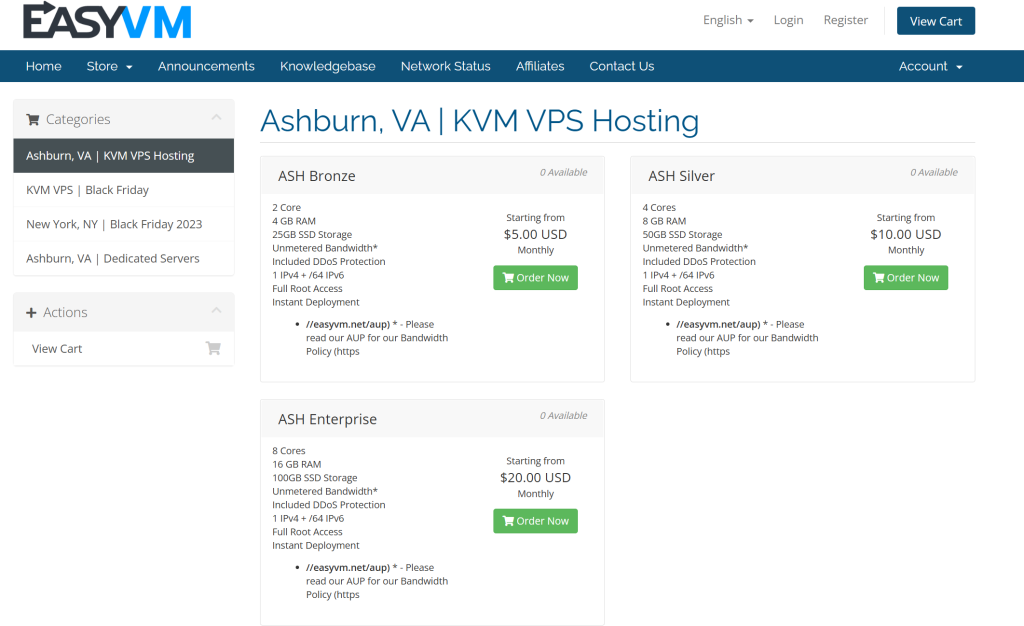
Task: Click the Register link
Action: tap(846, 20)
